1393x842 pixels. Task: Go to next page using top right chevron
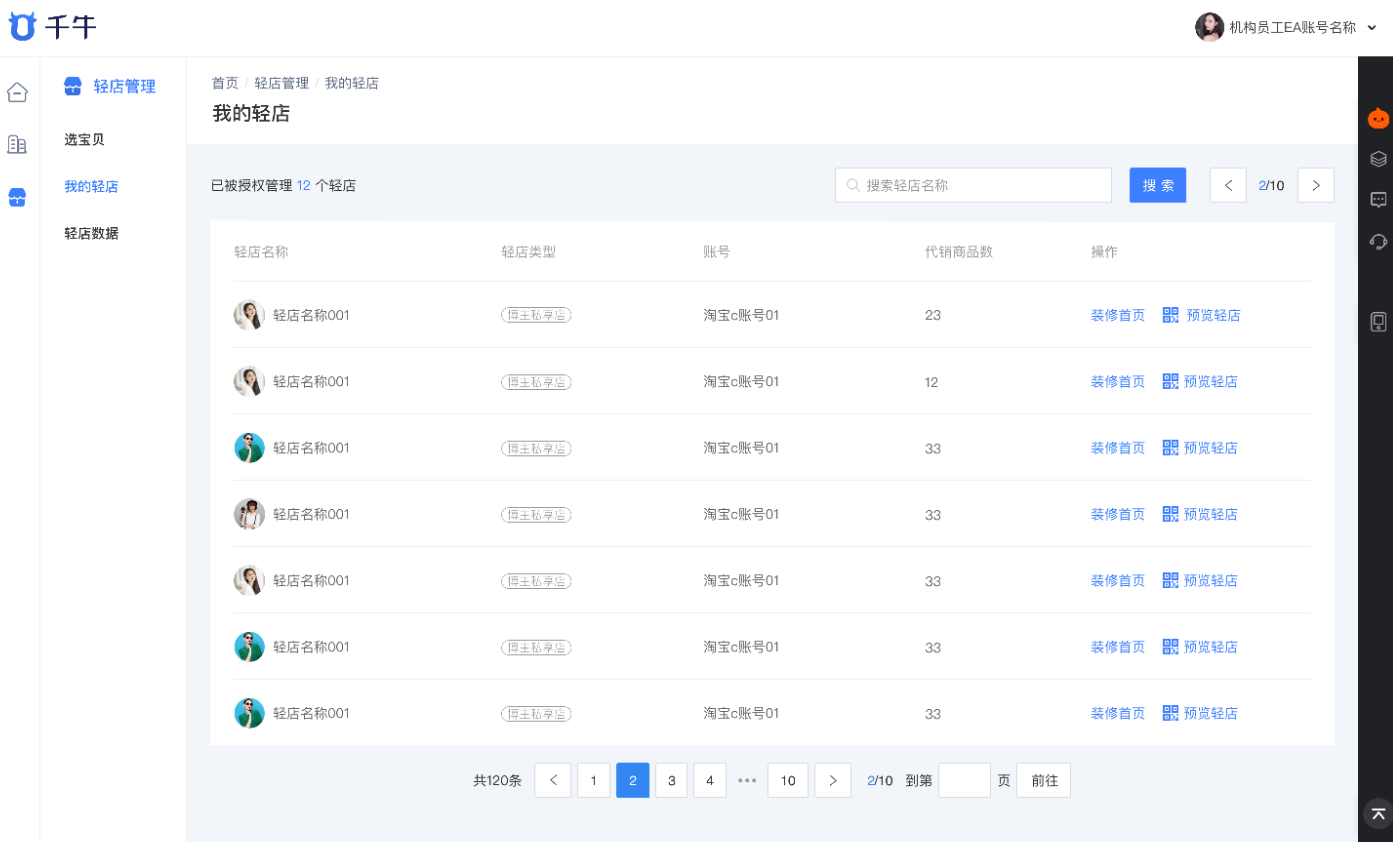(x=1315, y=185)
